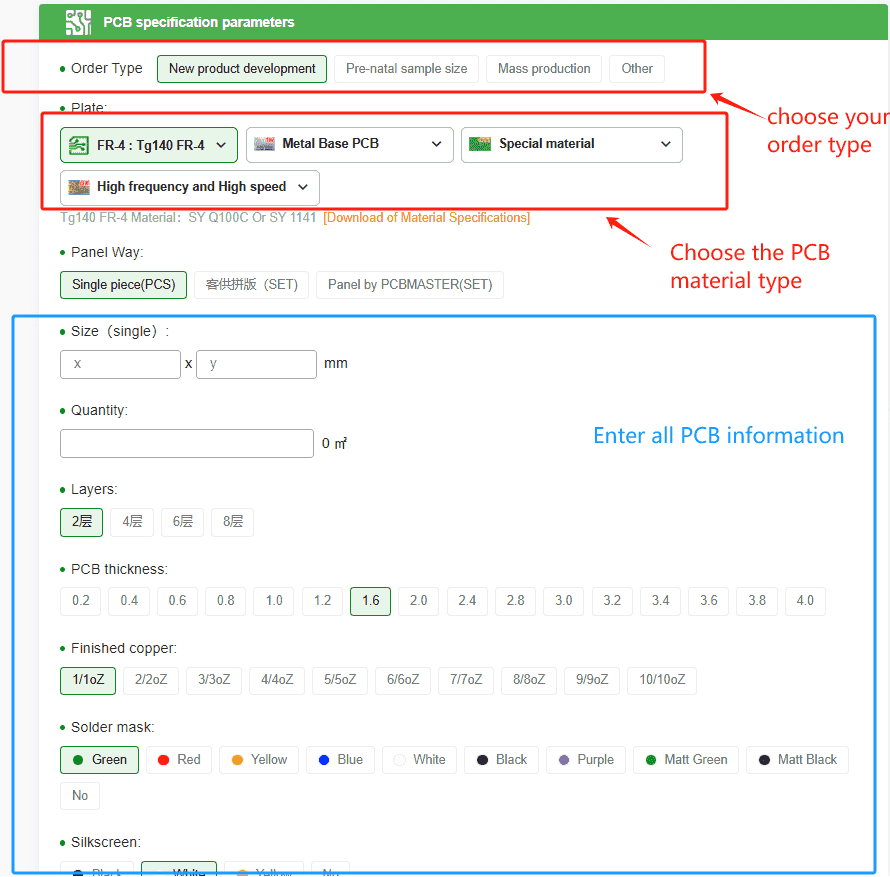Select 4层 layers option

pyautogui.click(x=131, y=521)
